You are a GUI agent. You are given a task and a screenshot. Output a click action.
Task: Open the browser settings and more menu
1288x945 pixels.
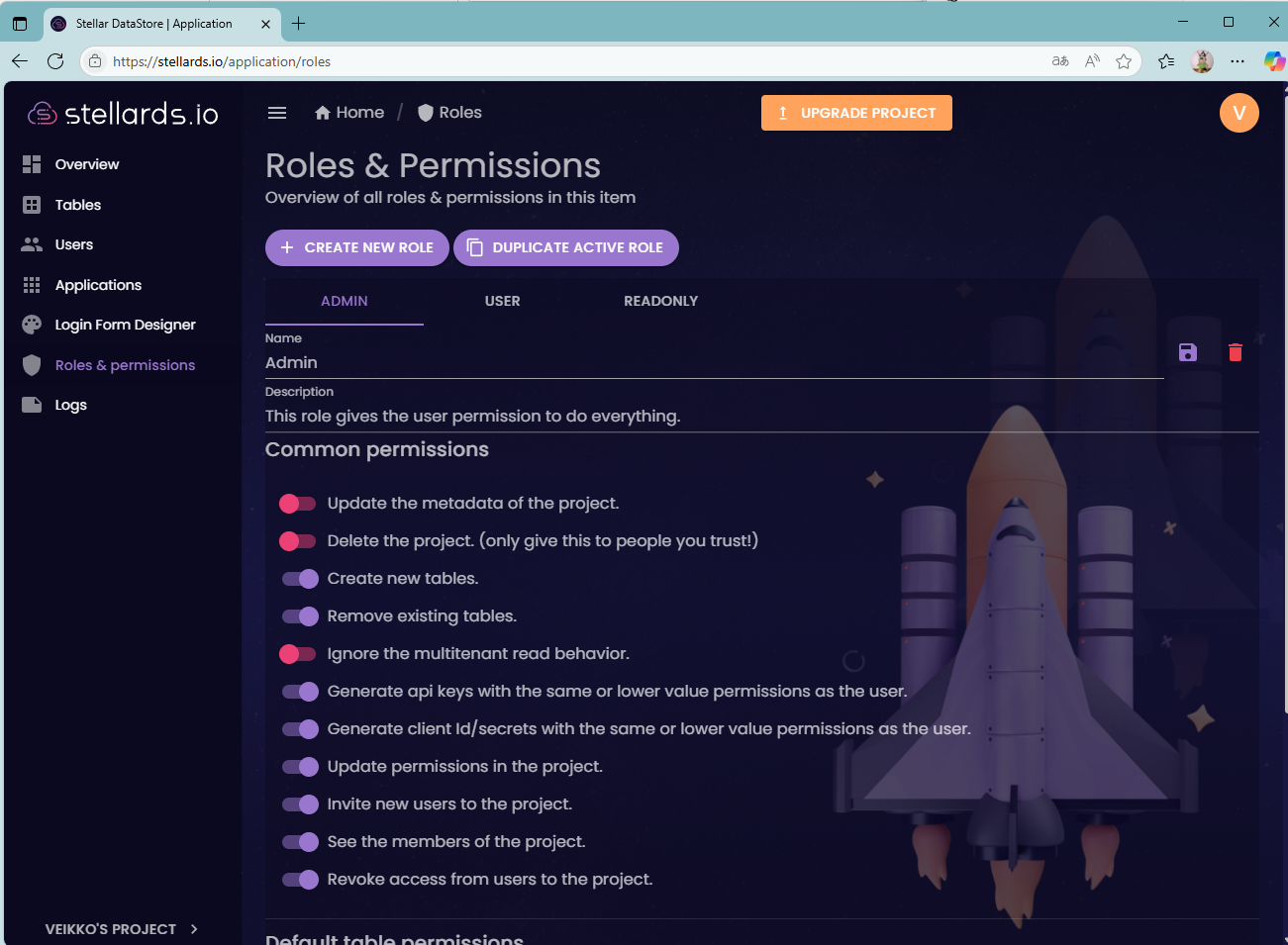coord(1238,61)
